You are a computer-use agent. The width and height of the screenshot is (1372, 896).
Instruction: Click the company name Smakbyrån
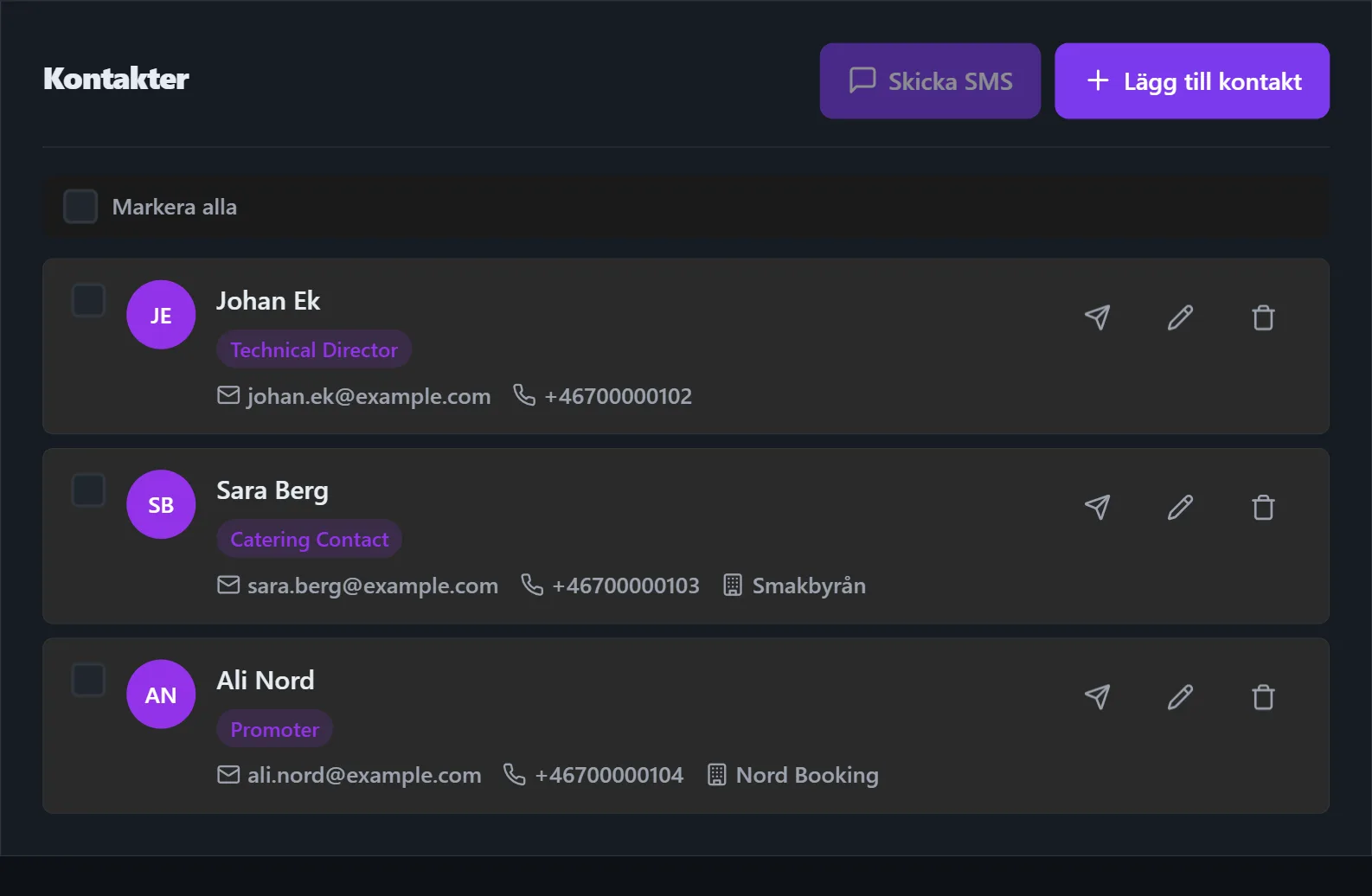point(809,586)
